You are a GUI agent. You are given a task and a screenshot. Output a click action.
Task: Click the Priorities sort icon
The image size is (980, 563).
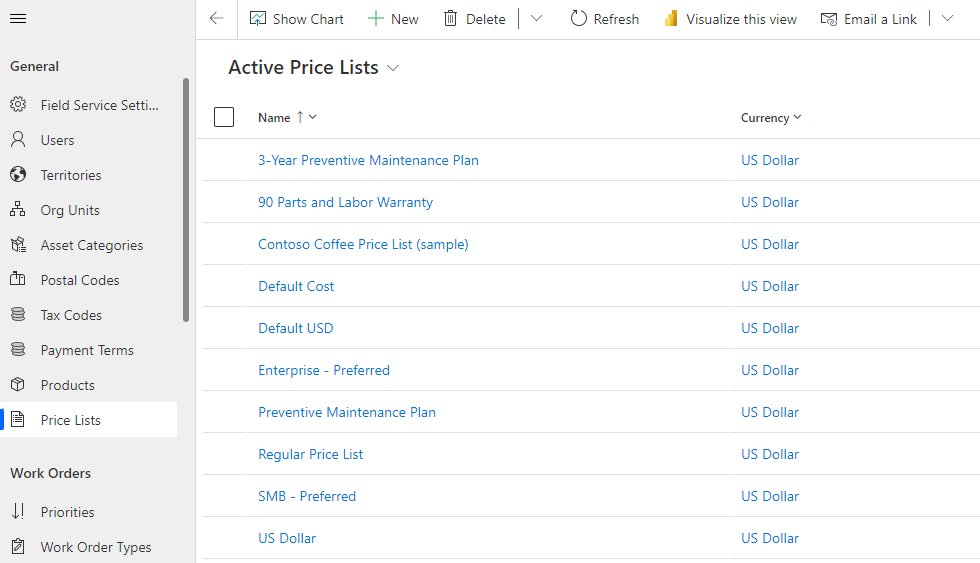point(18,511)
